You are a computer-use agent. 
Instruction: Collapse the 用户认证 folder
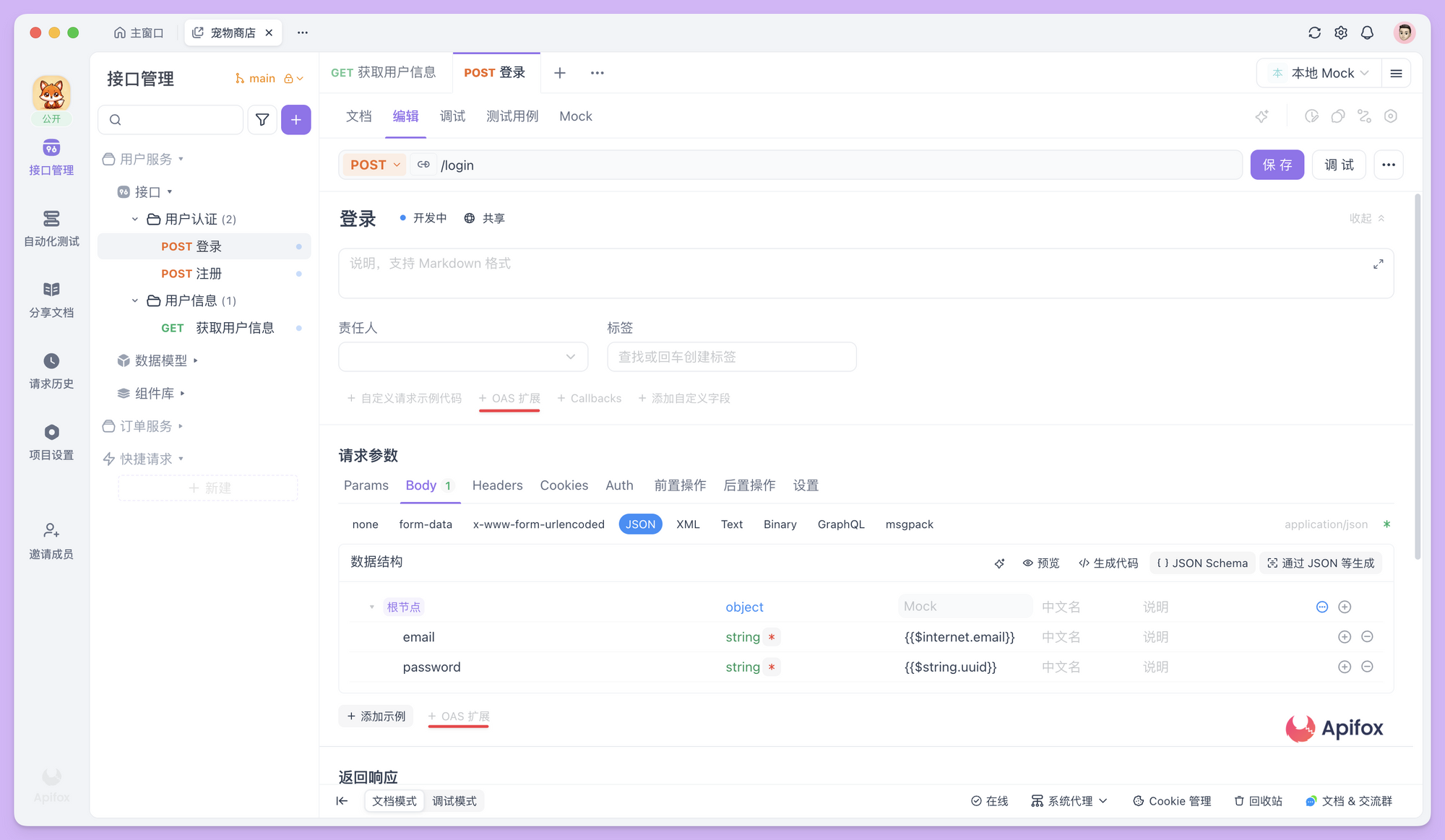[134, 219]
